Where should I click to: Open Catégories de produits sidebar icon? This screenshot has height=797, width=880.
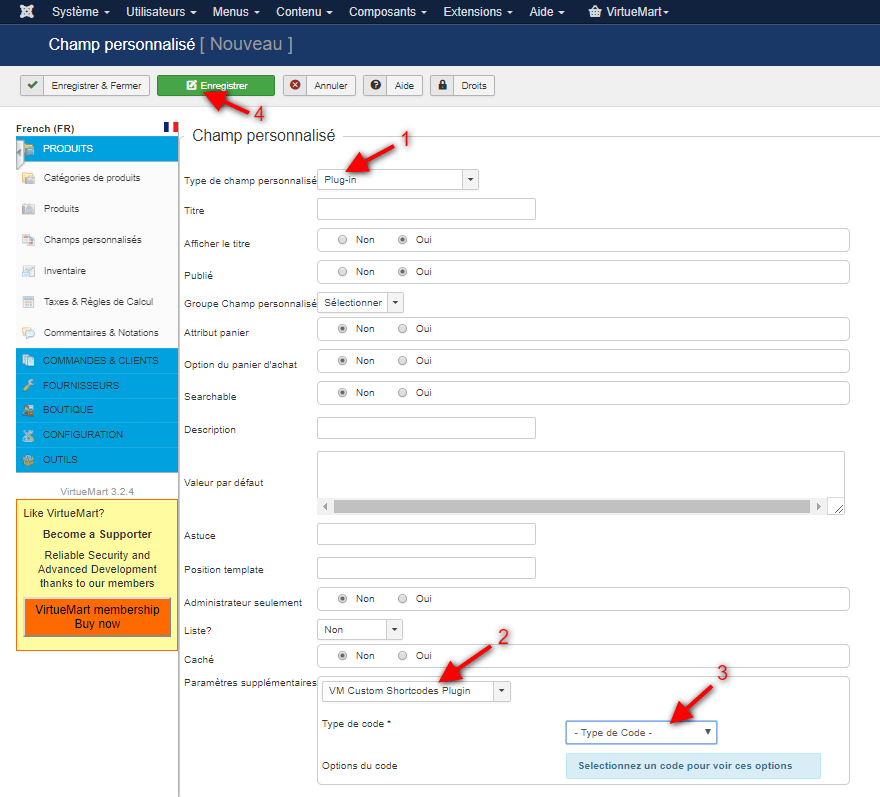click(29, 178)
